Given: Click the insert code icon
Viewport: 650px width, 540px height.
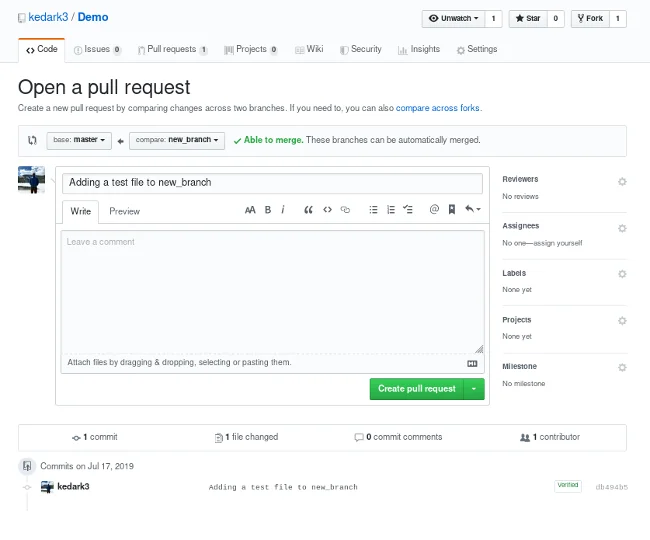Looking at the screenshot, I should point(327,210).
